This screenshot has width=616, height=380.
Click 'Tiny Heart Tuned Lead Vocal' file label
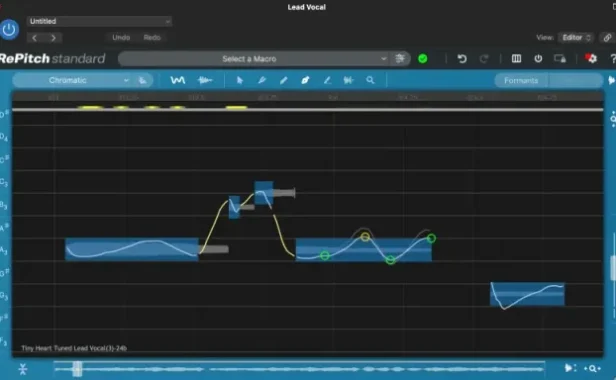[74, 348]
